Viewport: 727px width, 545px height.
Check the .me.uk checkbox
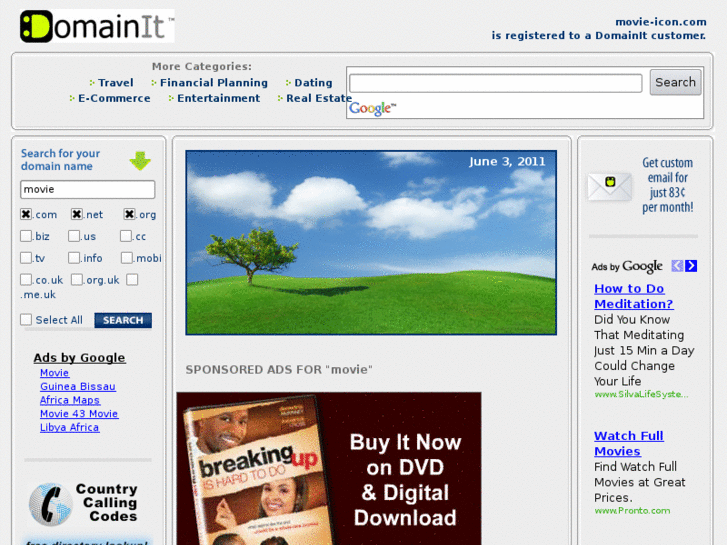point(132,279)
